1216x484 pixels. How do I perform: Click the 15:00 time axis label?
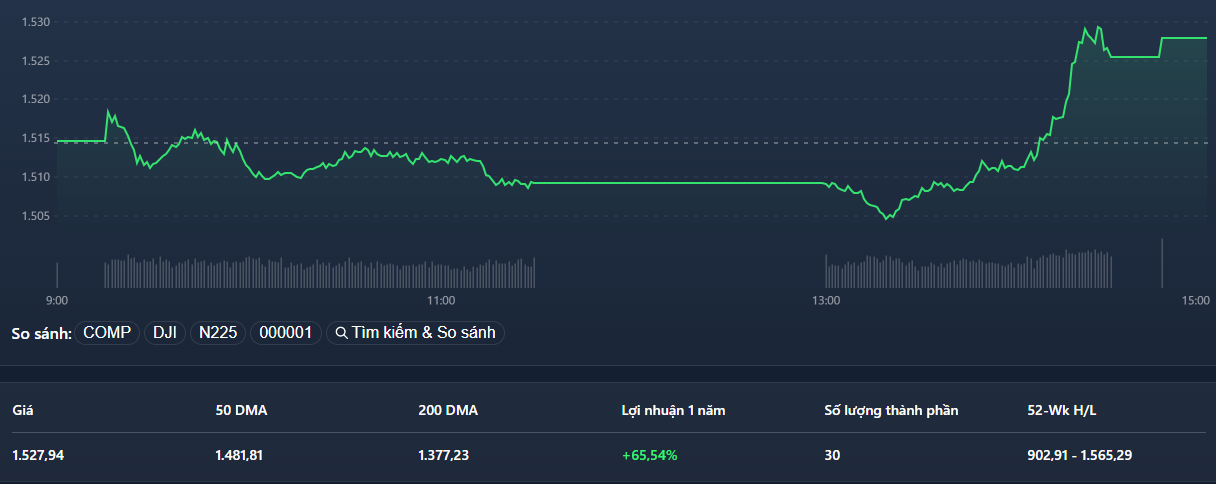click(1194, 300)
